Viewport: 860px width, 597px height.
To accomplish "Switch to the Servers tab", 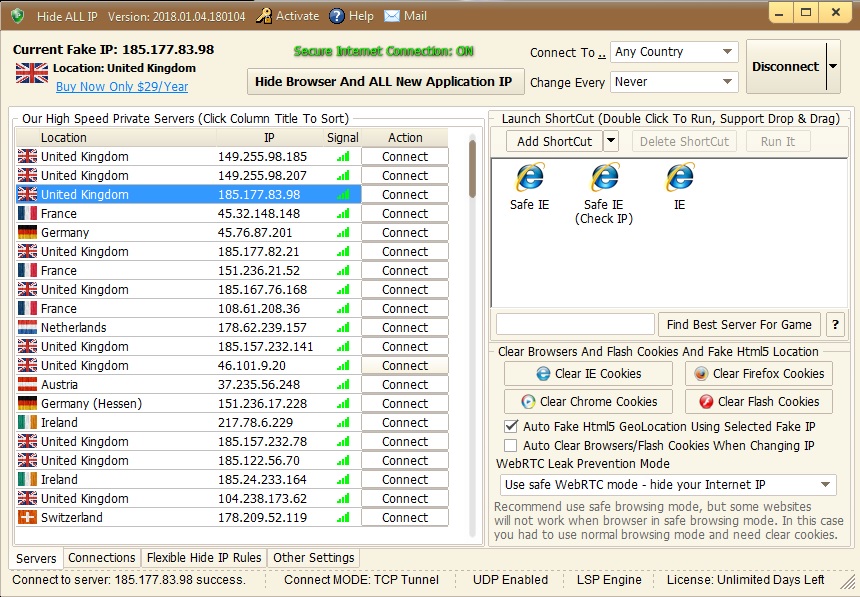I will pos(36,559).
